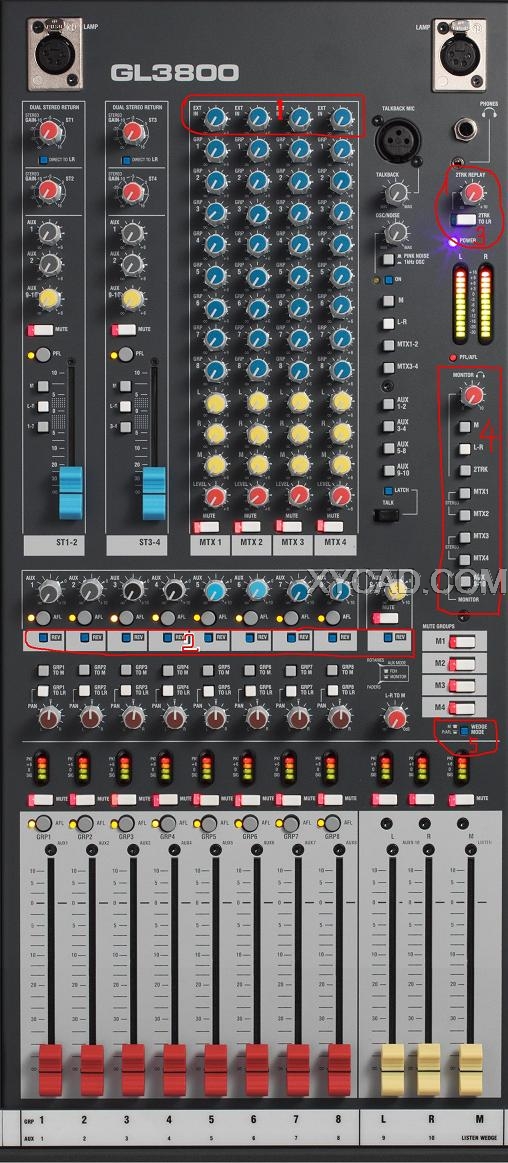Turn the MTX 2 red level knob
The height and width of the screenshot is (1163, 508).
coord(257,495)
